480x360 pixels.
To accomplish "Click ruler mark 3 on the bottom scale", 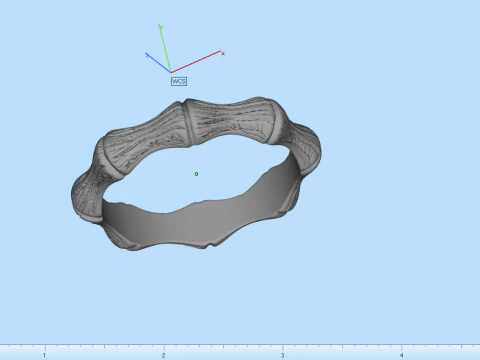I will 282,355.
